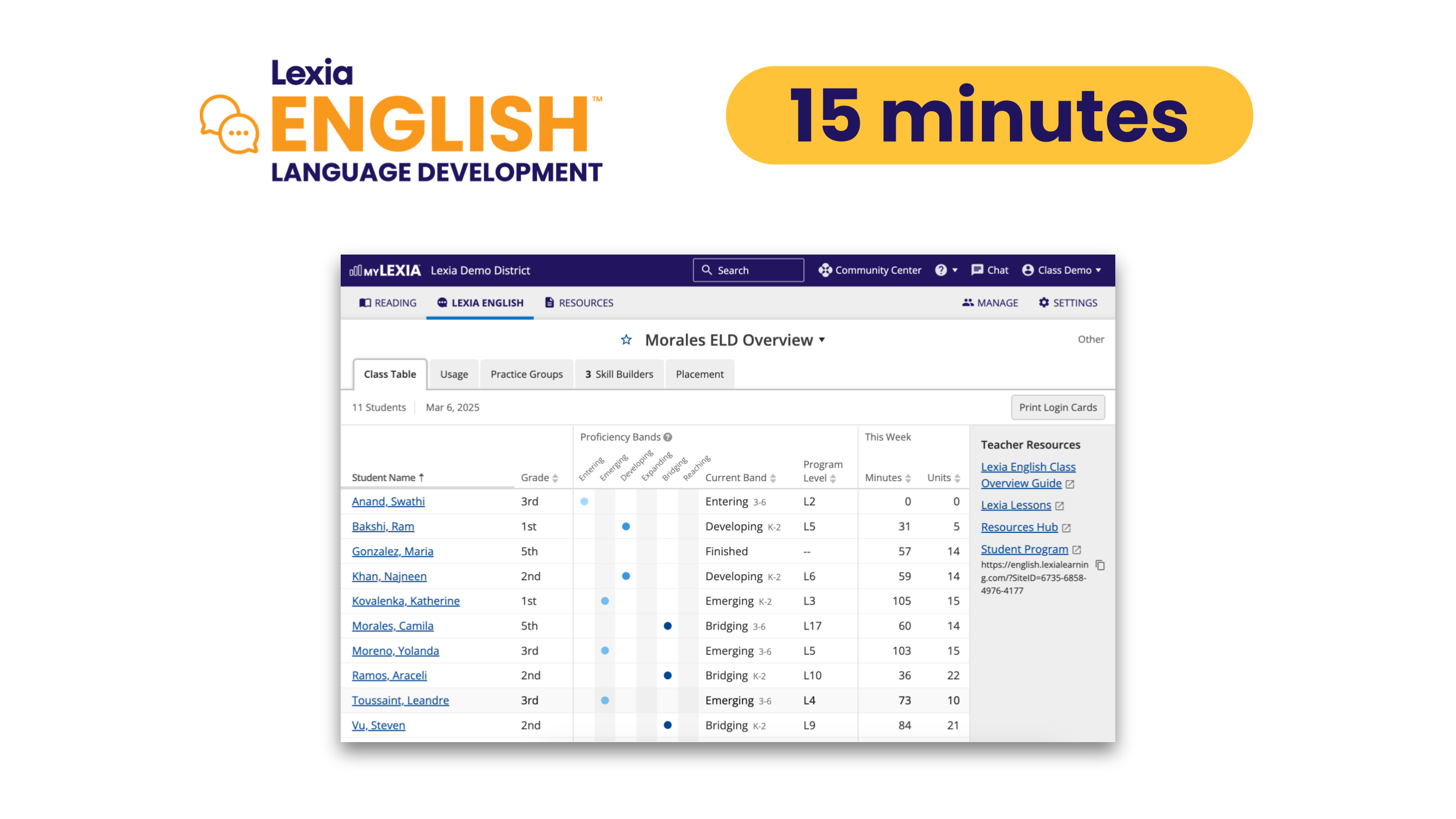
Task: Select the Class Table tab
Action: click(x=390, y=374)
